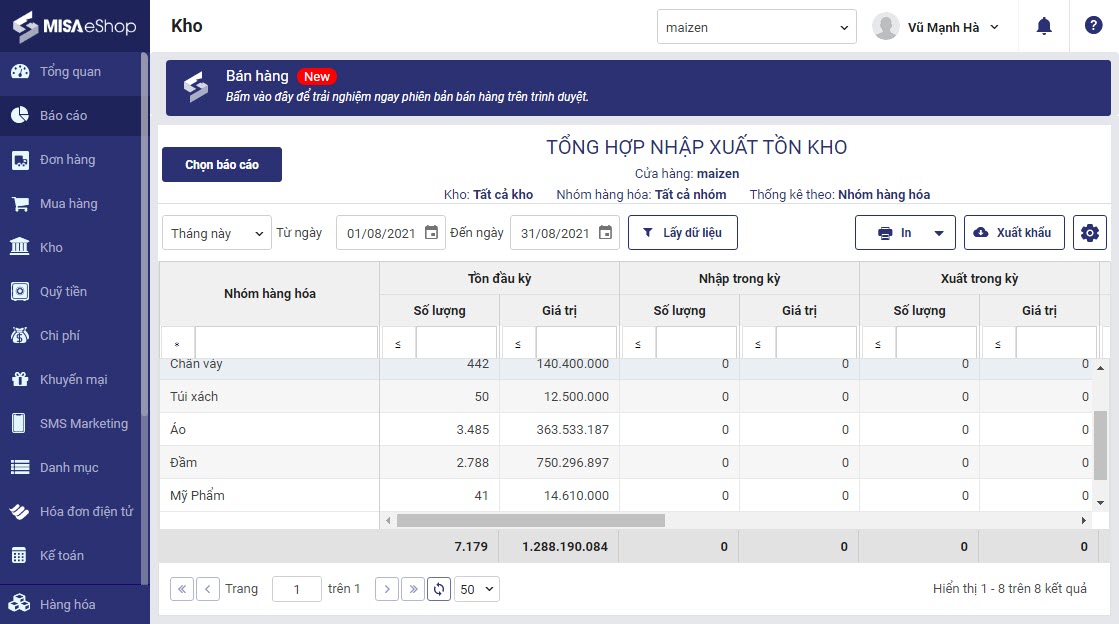Open the Đến ngày calendar picker icon
1119x624 pixels.
pyautogui.click(x=605, y=233)
